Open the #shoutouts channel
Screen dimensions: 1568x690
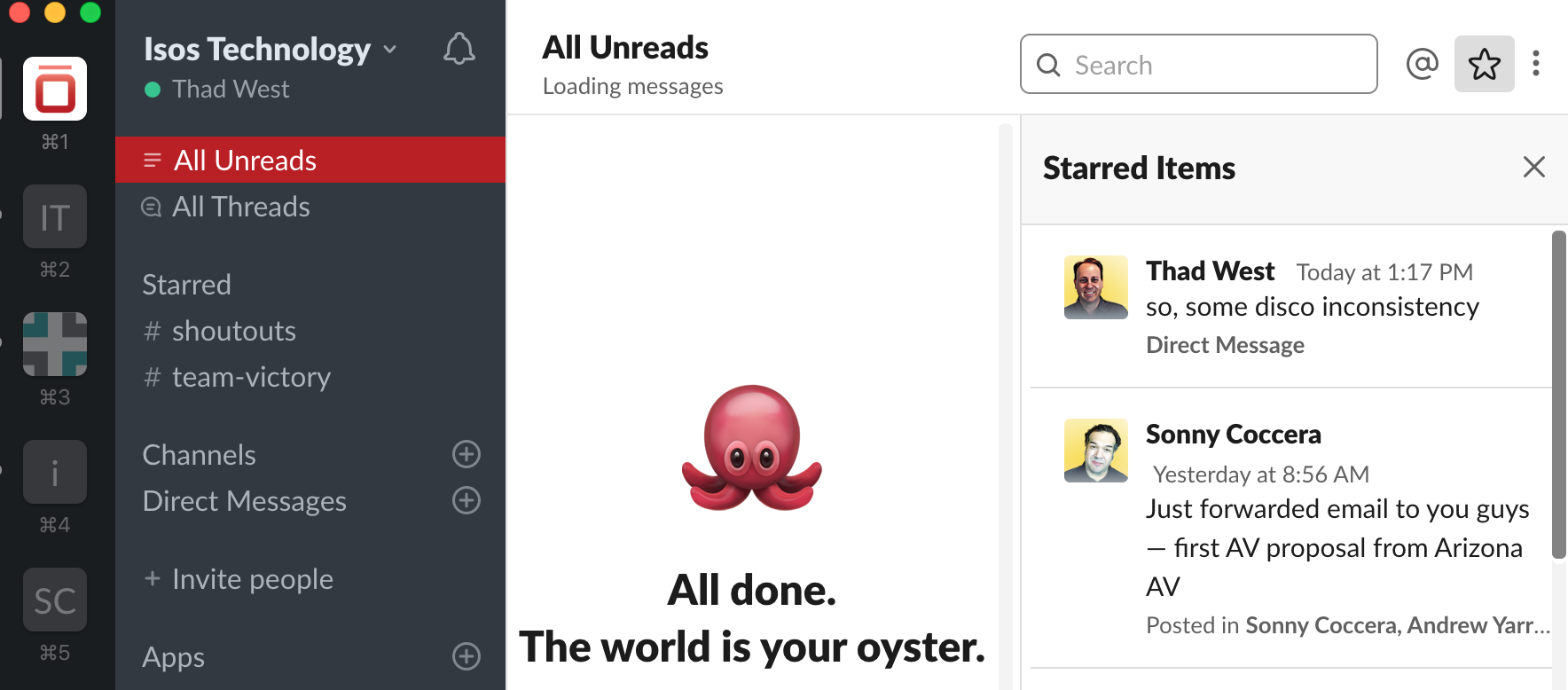[233, 331]
